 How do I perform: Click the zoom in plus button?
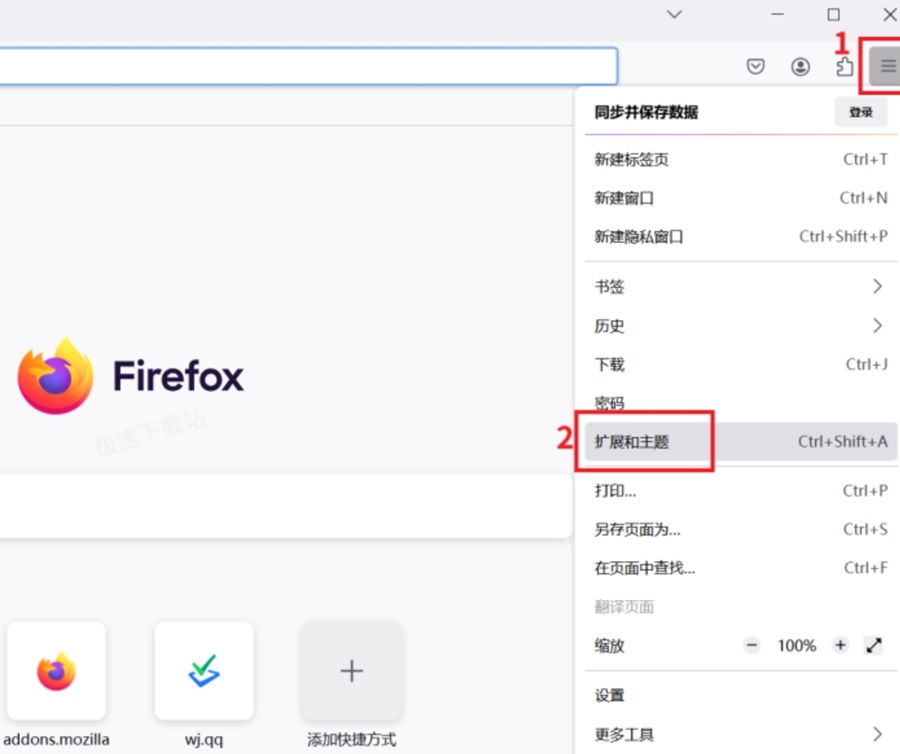(840, 646)
